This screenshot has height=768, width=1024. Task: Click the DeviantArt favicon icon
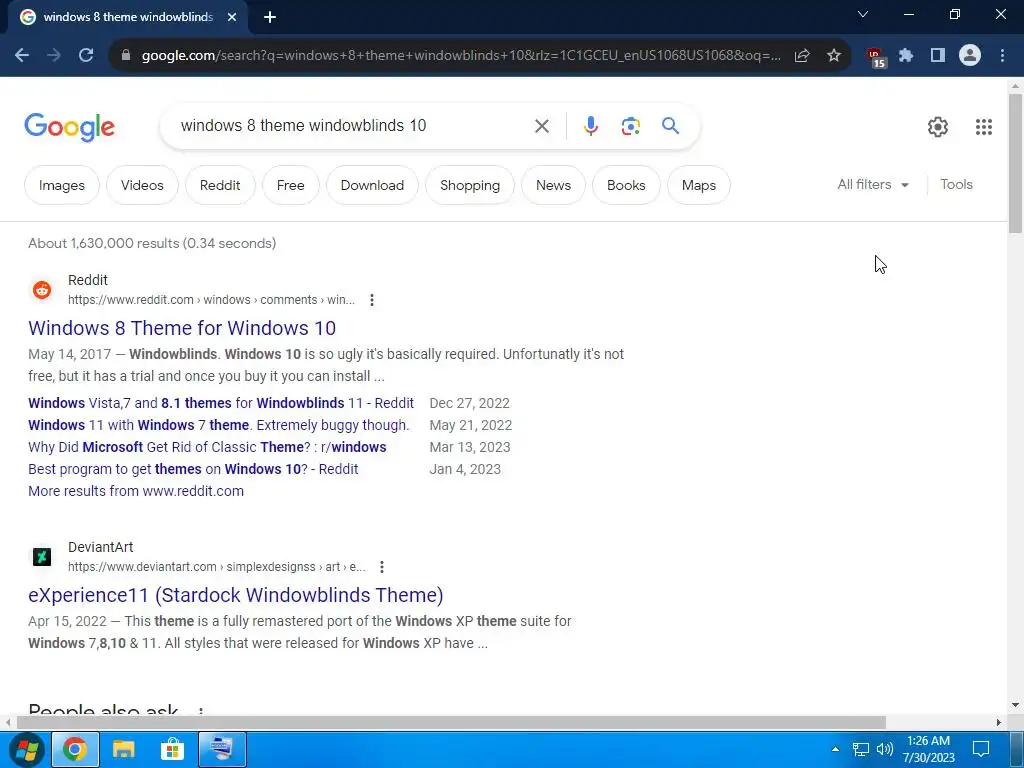tap(42, 556)
